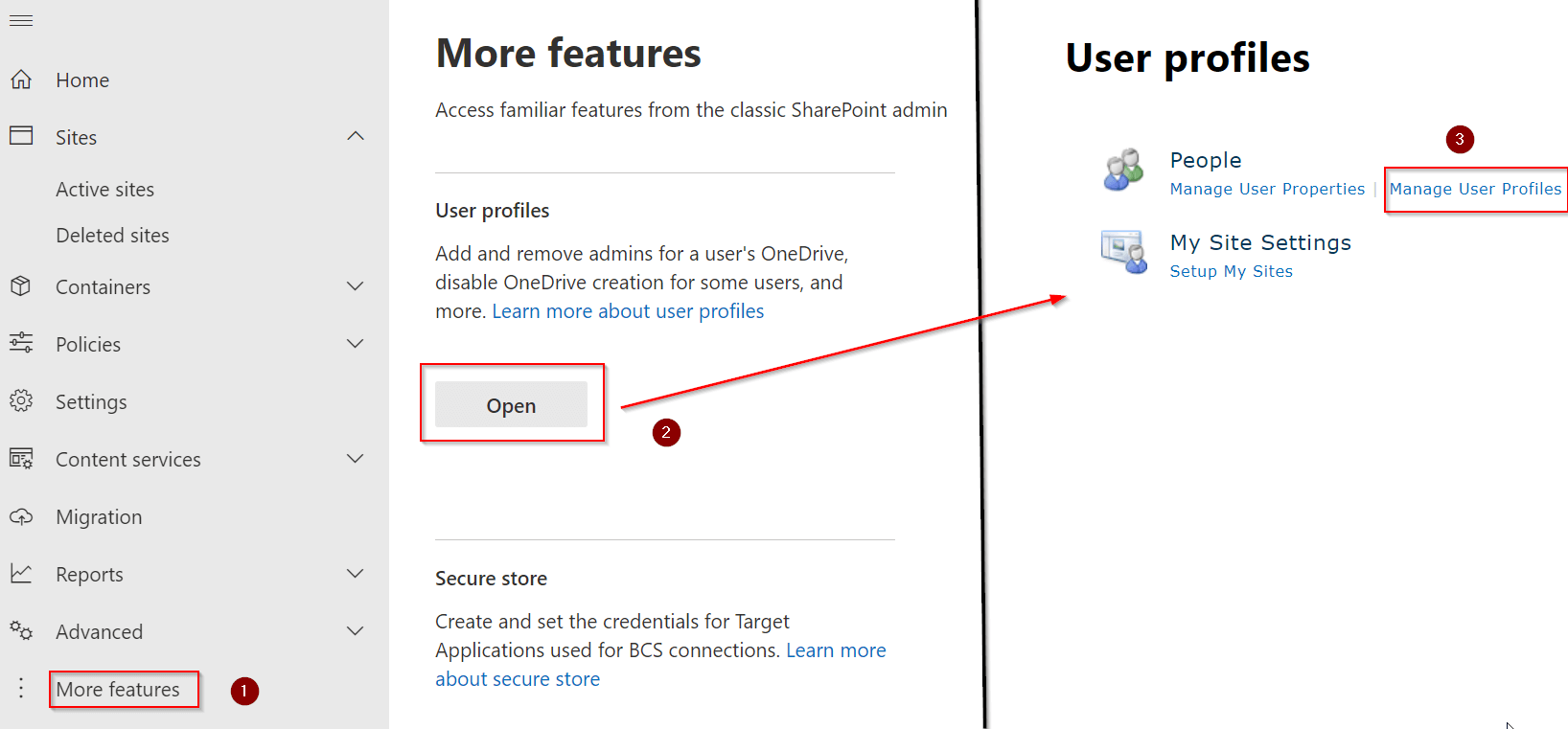Open Active sites in the navigation
The image size is (1568, 729).
tap(104, 190)
